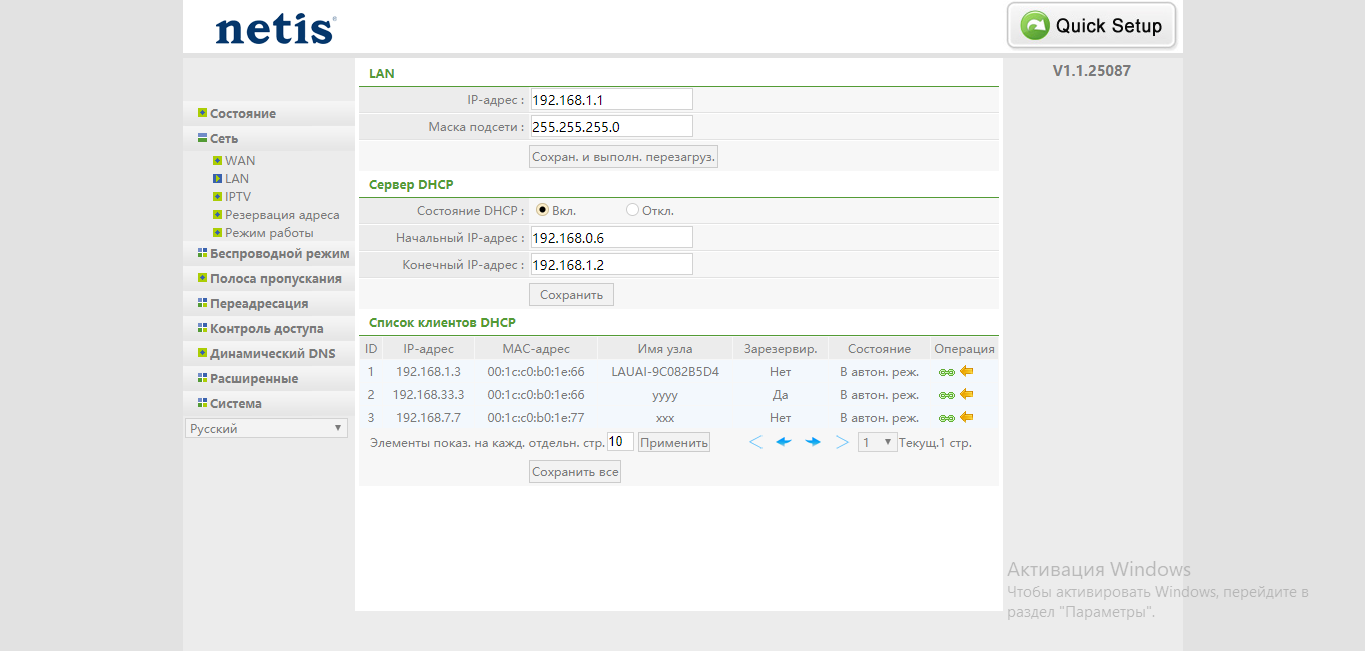Open the IPTV submenu item

238,197
